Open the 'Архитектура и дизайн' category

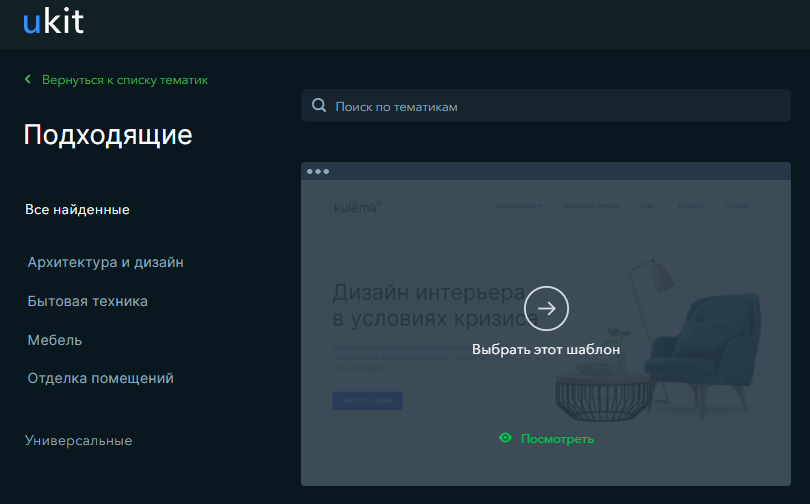click(105, 262)
